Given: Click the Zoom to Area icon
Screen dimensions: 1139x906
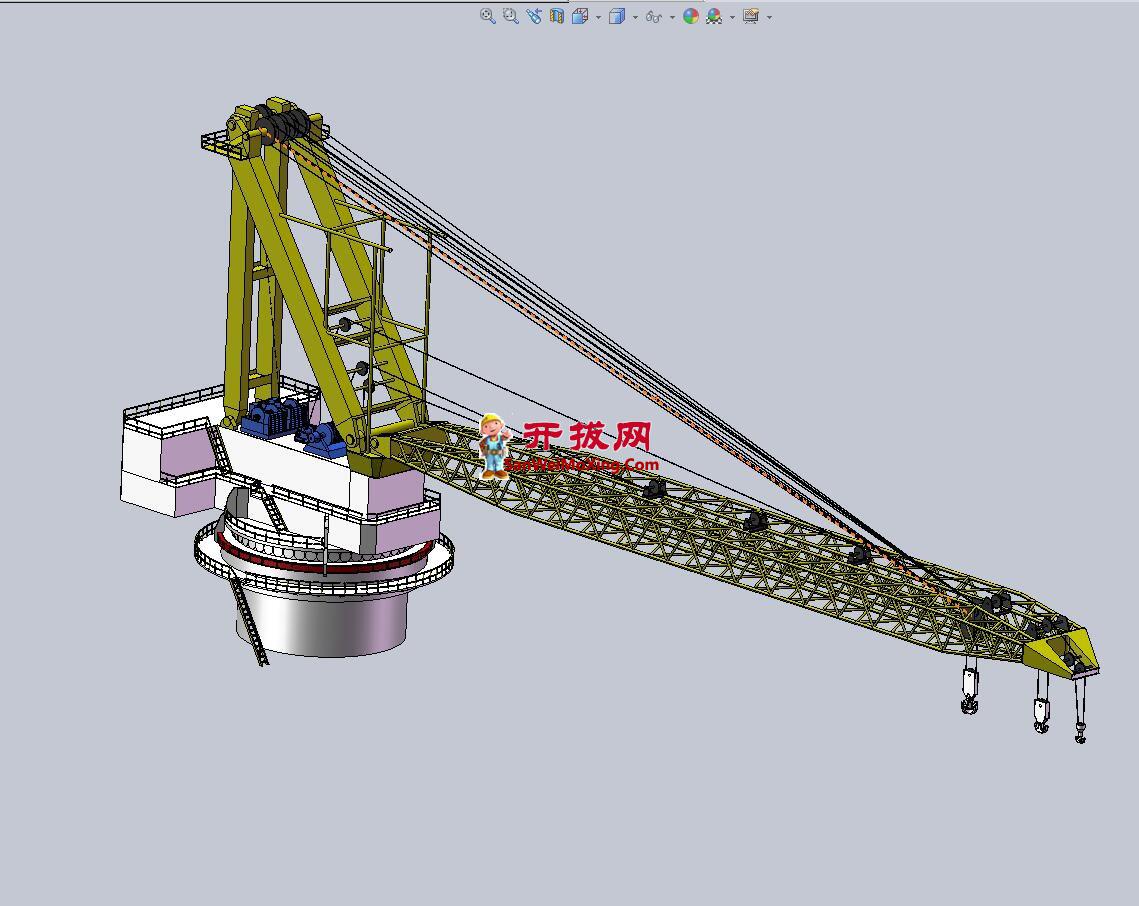Looking at the screenshot, I should pyautogui.click(x=511, y=16).
